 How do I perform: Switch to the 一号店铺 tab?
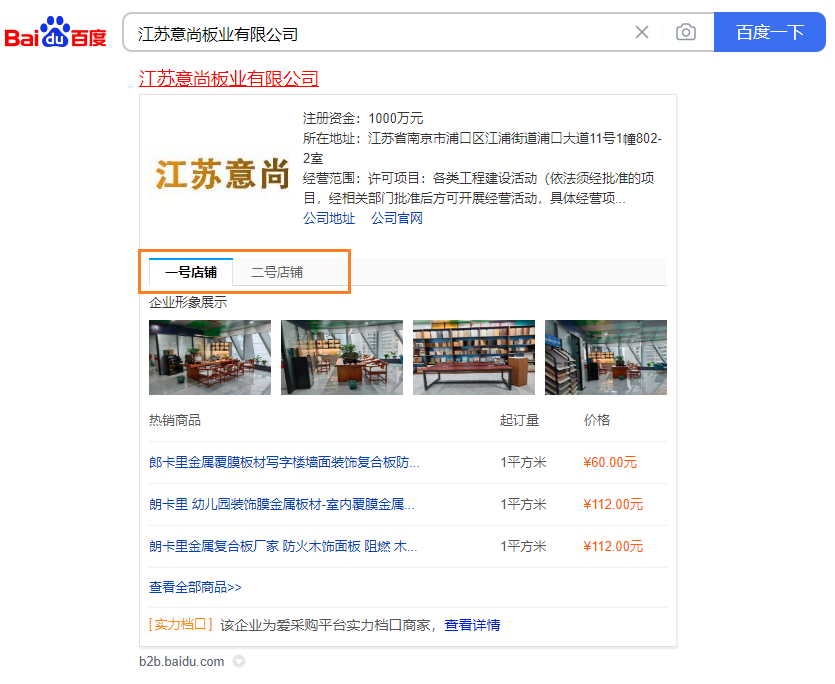point(191,272)
